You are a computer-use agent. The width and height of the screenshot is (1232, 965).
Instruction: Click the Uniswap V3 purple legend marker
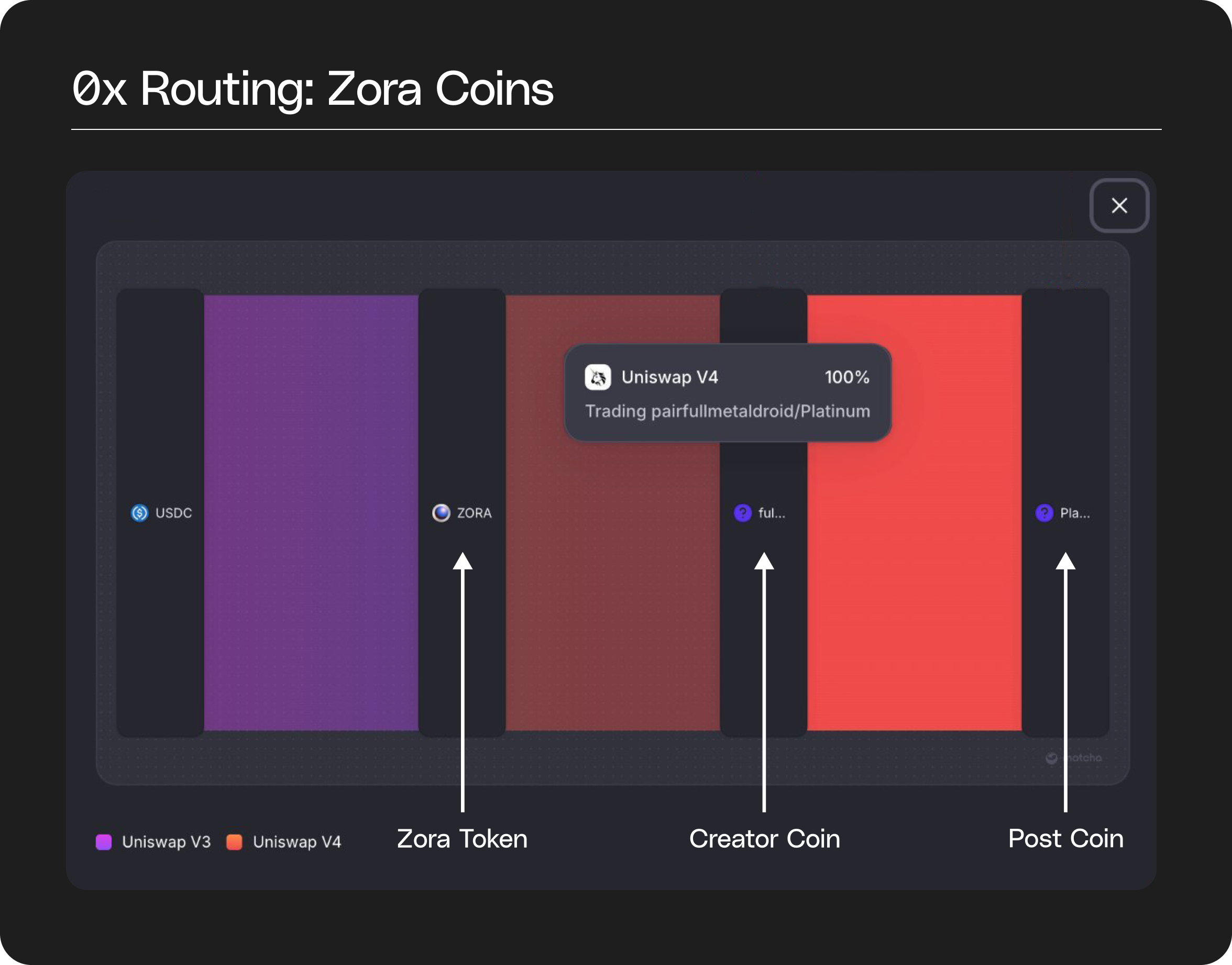[105, 842]
